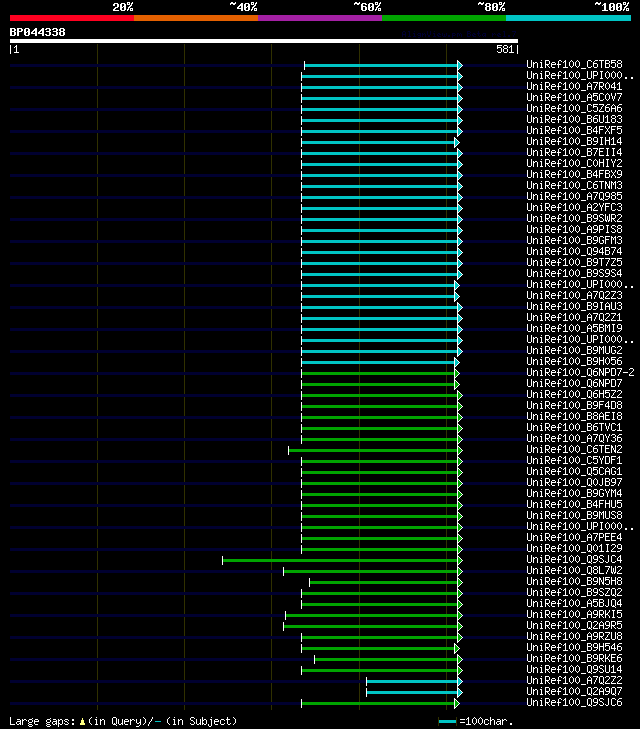Choose the UniRef100_A7QY36 entry
This screenshot has height=729, width=640.
[x=574, y=438]
